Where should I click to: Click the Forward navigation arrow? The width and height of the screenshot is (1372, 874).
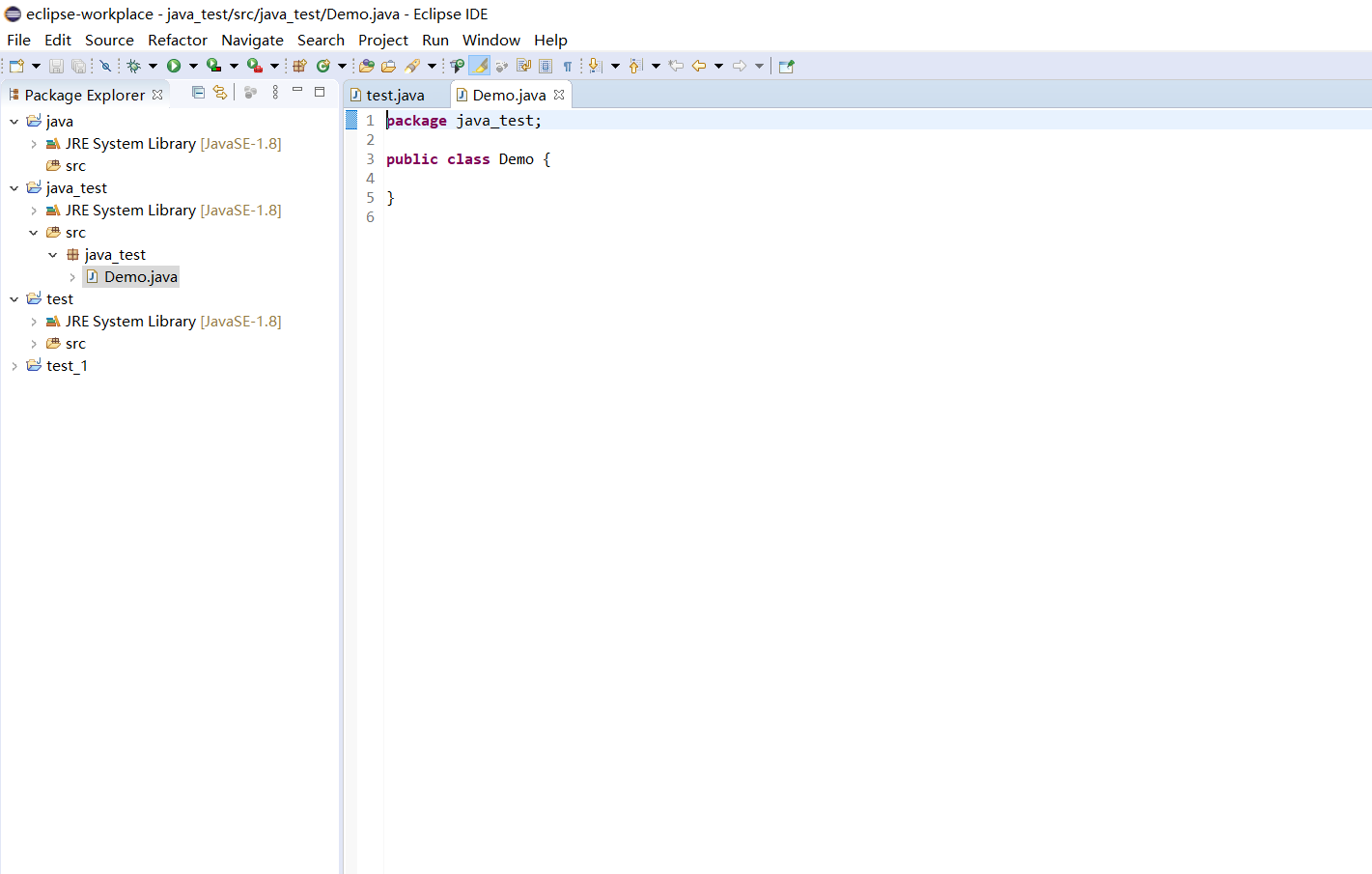(740, 66)
